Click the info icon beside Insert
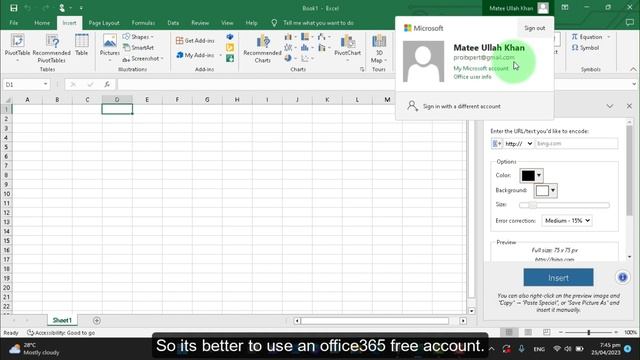640x360 pixels. (622, 278)
